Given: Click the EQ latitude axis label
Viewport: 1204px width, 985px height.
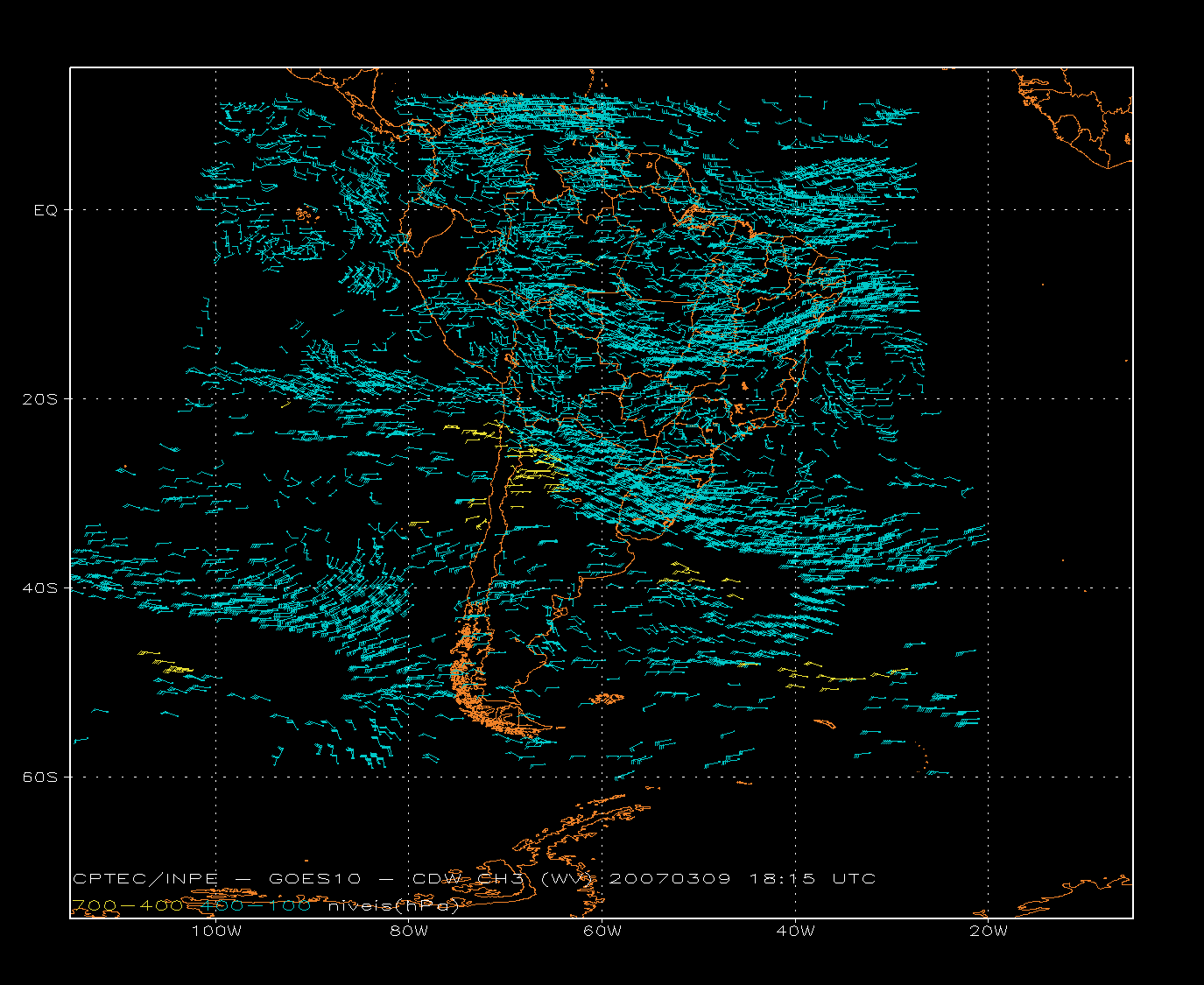Looking at the screenshot, I should 46,210.
